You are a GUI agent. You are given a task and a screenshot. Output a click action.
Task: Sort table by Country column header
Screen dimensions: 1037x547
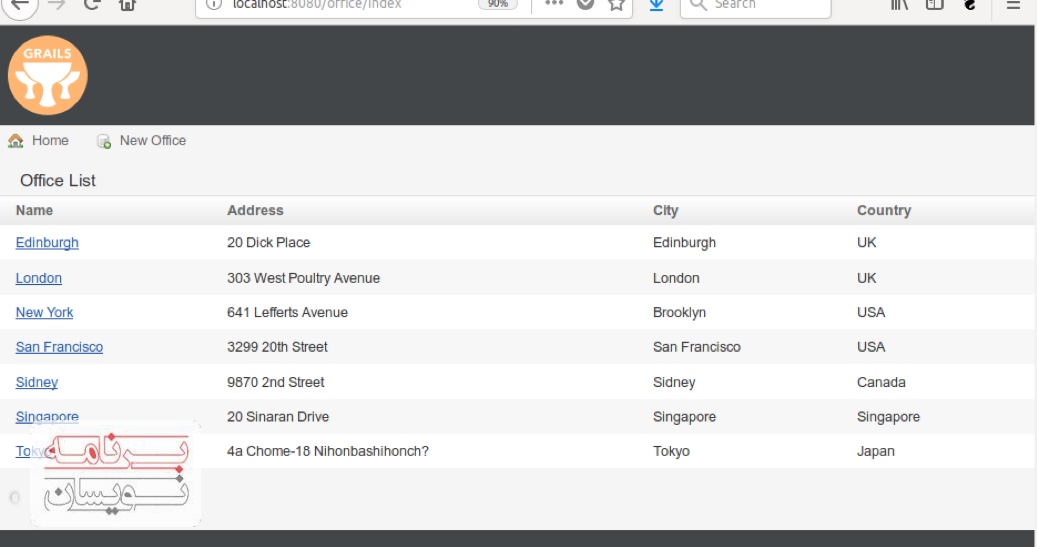pyautogui.click(x=884, y=211)
